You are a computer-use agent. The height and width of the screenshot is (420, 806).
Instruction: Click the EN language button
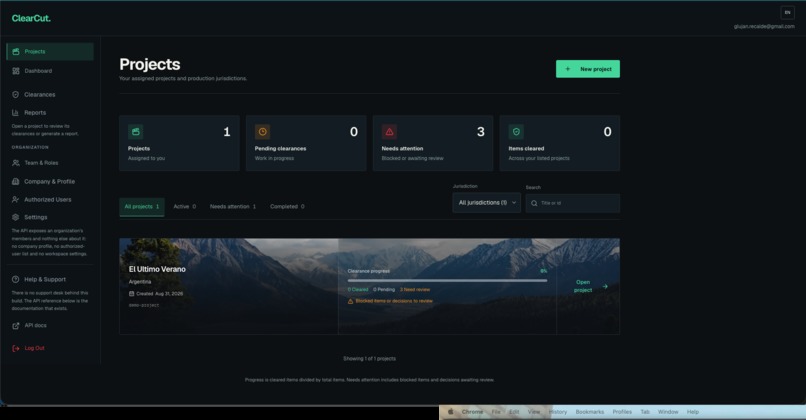tap(787, 12)
